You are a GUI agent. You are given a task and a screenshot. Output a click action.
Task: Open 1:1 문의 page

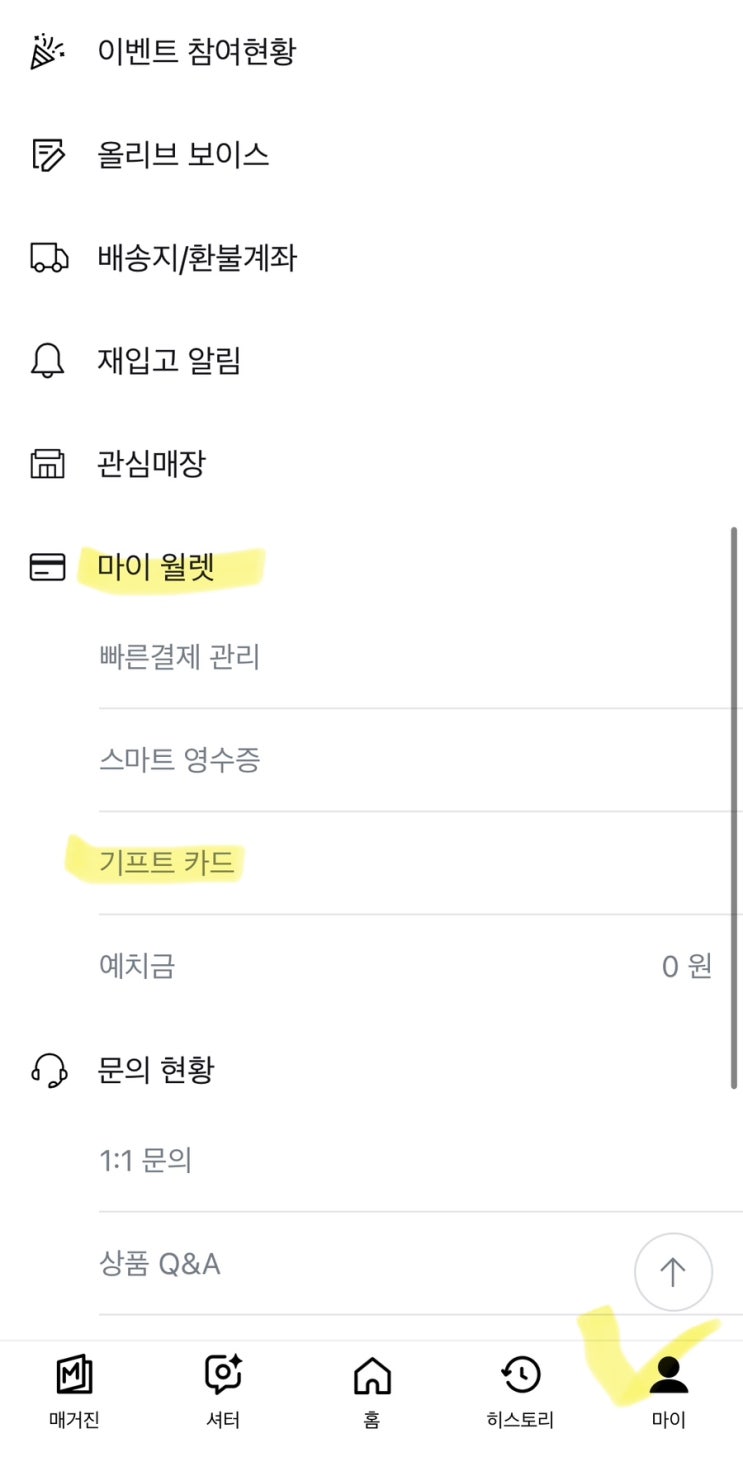(x=146, y=1161)
